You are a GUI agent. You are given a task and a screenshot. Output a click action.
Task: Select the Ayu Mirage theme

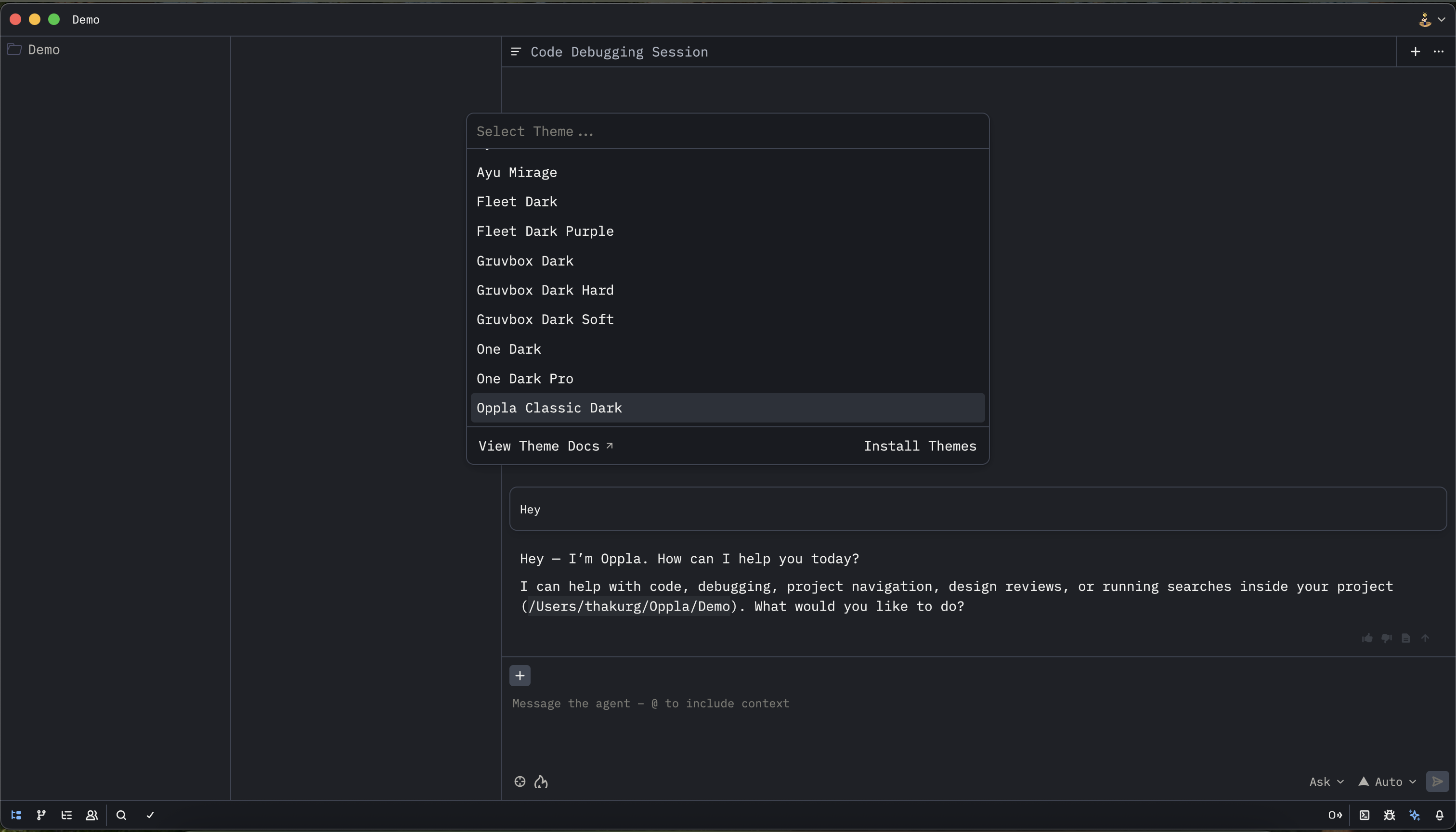click(x=728, y=173)
